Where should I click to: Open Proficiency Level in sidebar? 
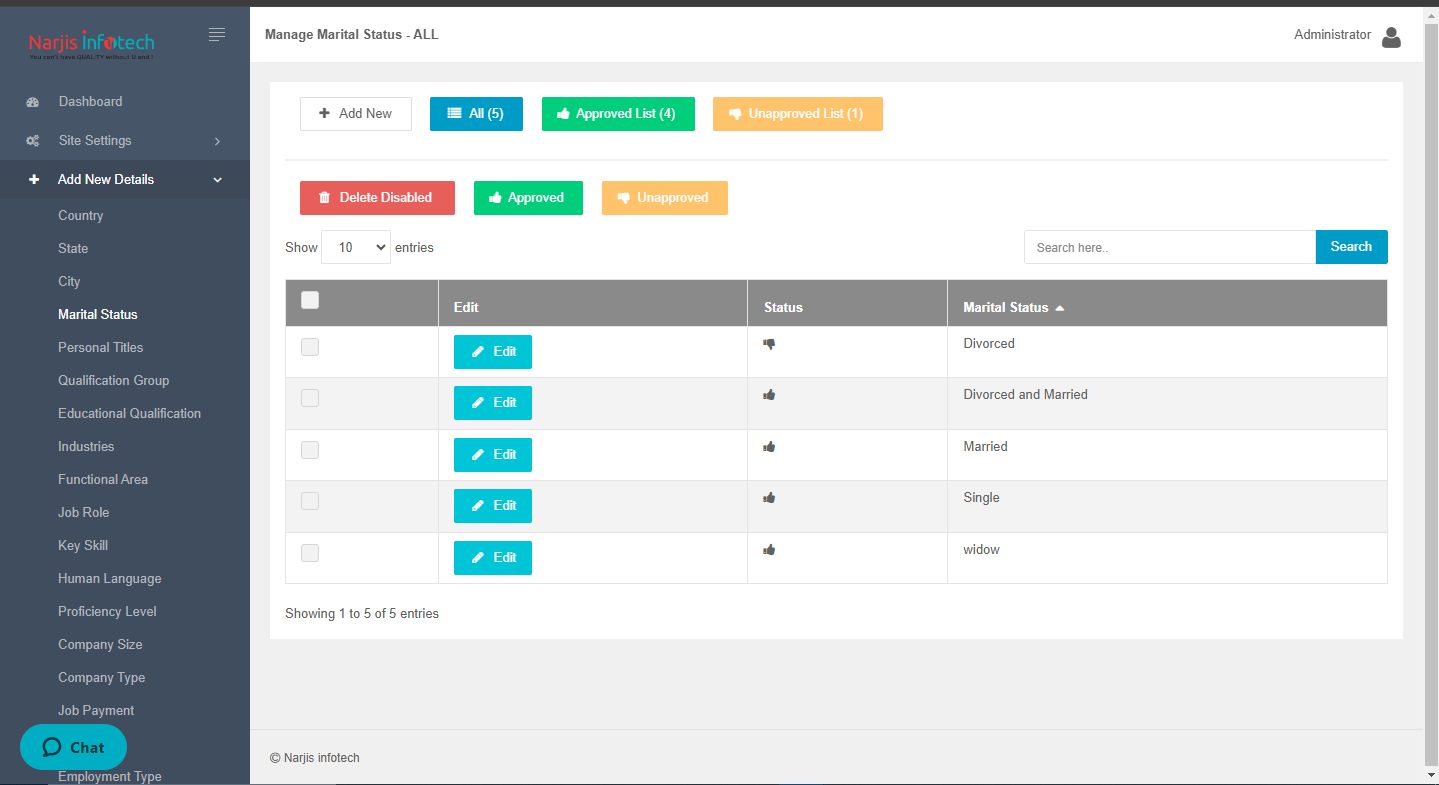[107, 612]
